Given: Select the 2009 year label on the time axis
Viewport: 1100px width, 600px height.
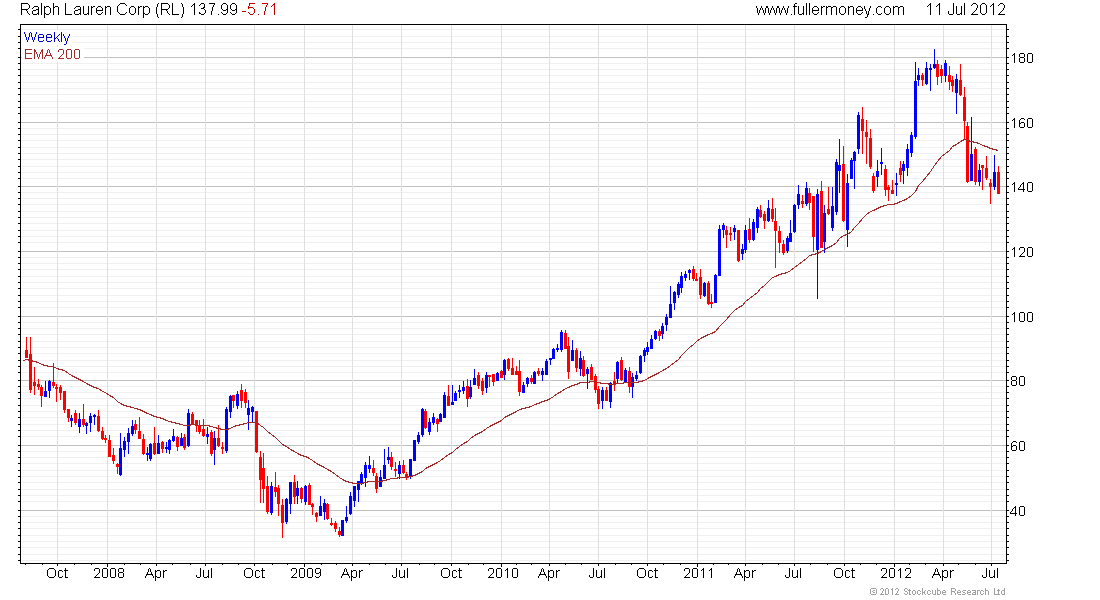Looking at the screenshot, I should coord(306,573).
